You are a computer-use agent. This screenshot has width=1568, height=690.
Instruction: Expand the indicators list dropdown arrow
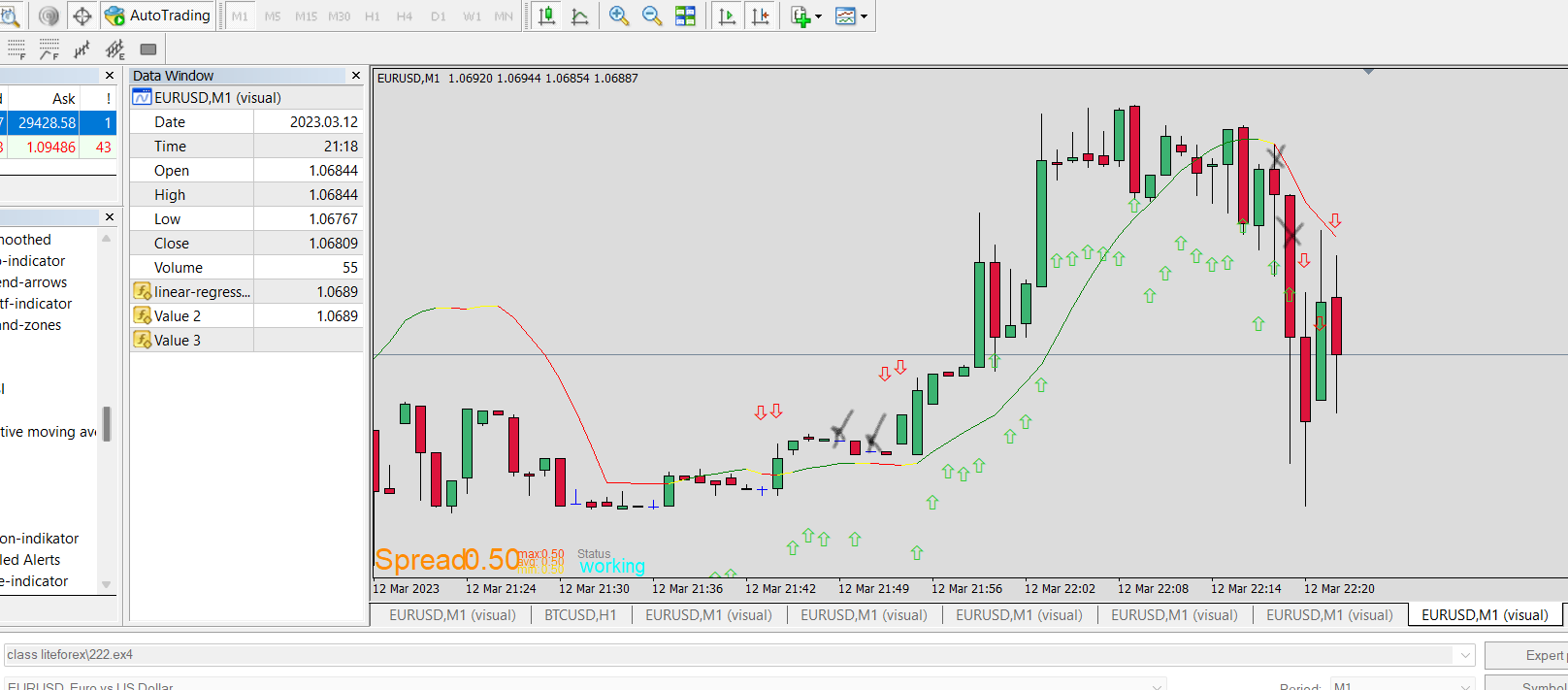pos(818,16)
